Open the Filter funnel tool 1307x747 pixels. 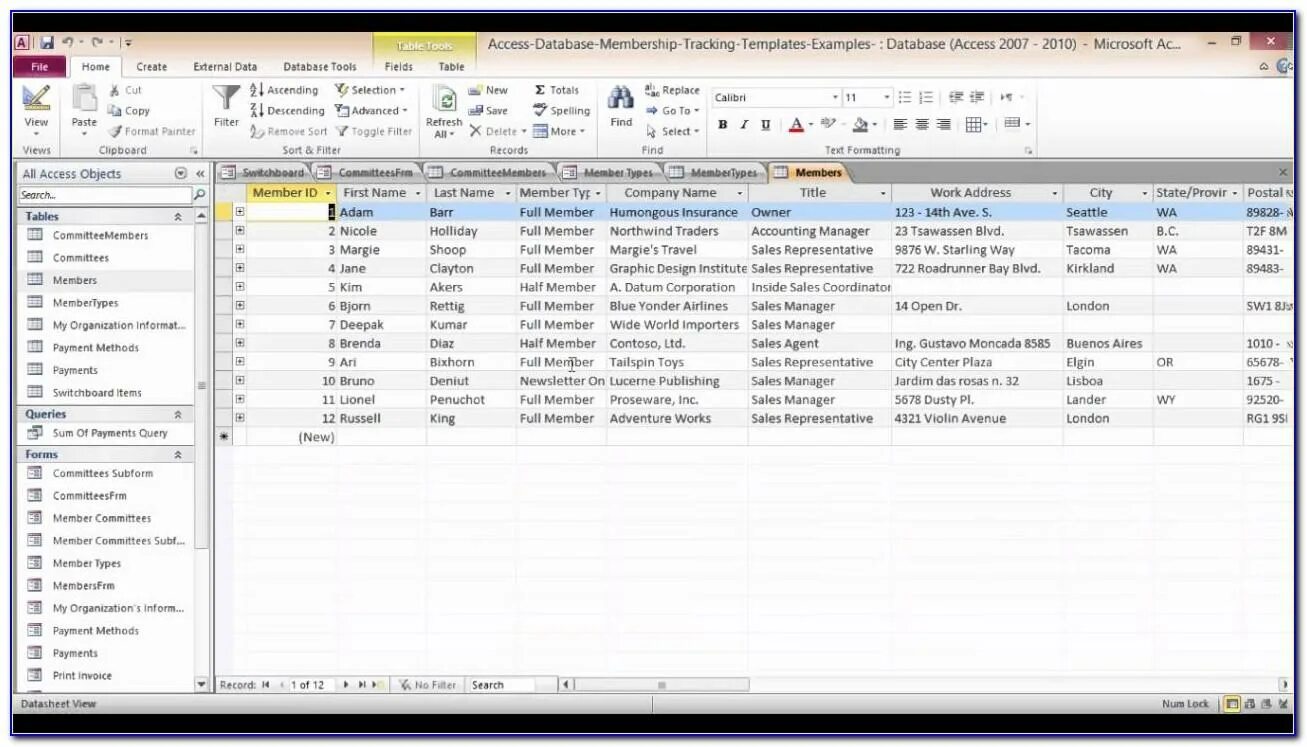[226, 106]
